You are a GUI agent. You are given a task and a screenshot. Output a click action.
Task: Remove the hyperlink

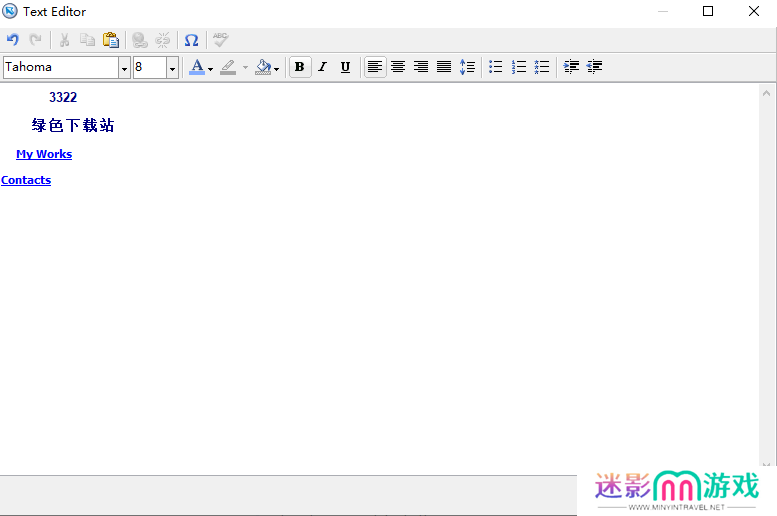[163, 40]
